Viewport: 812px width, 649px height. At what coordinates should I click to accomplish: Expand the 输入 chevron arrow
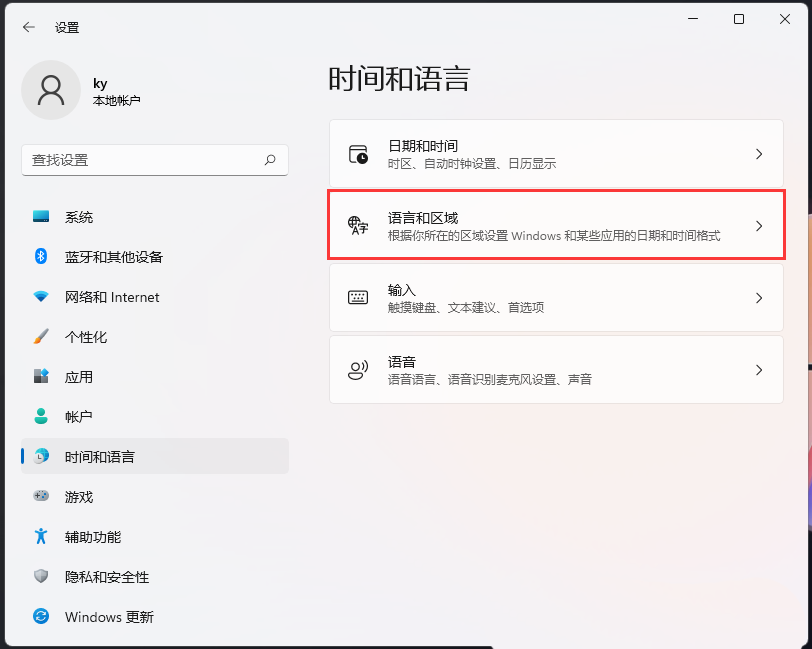point(759,298)
